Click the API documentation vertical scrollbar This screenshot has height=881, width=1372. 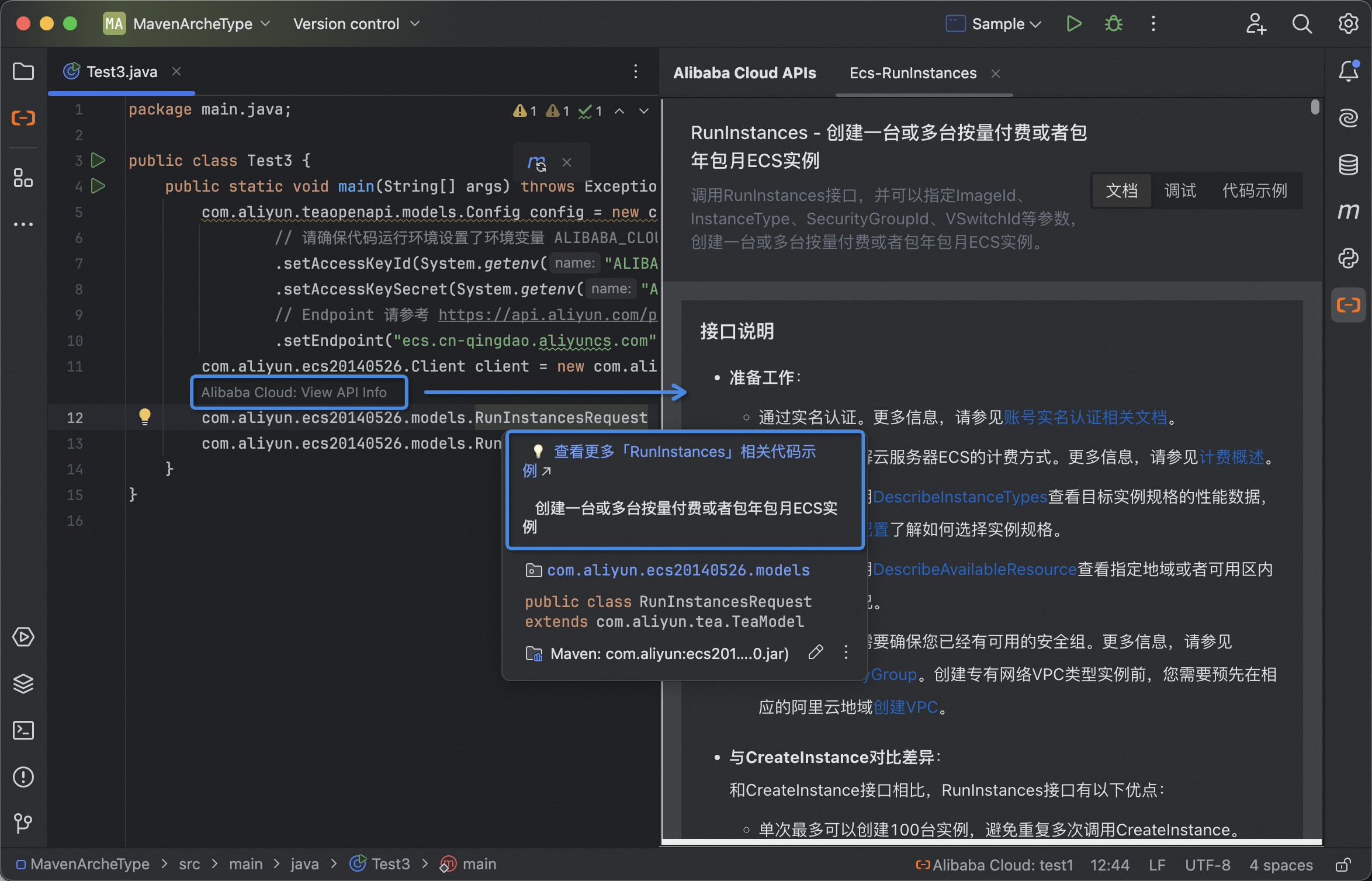pos(1315,107)
